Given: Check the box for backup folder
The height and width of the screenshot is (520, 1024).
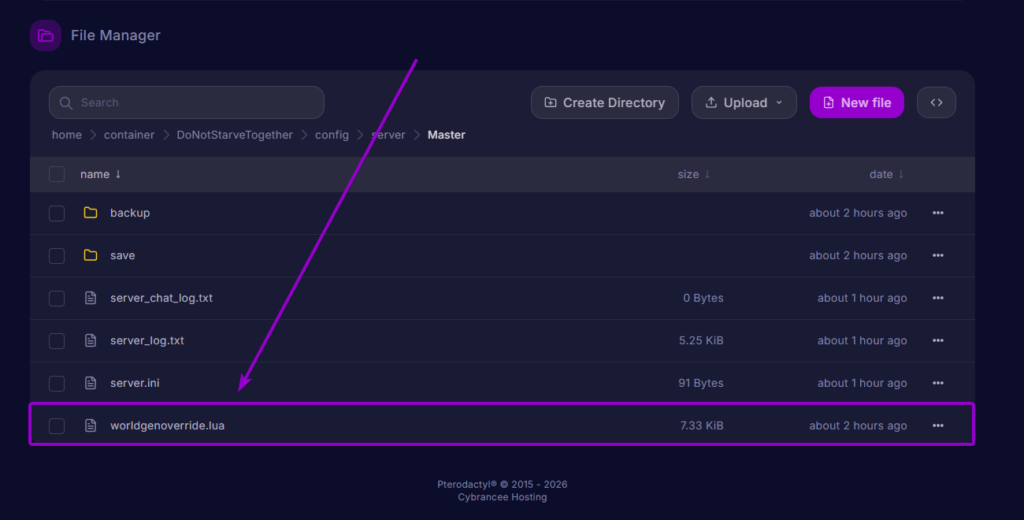Looking at the screenshot, I should pyautogui.click(x=57, y=214).
